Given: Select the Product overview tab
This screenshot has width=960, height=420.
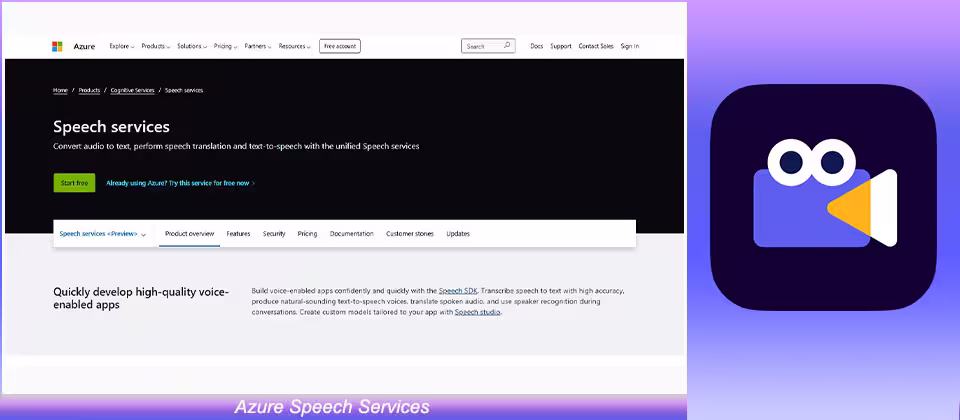Looking at the screenshot, I should point(190,234).
